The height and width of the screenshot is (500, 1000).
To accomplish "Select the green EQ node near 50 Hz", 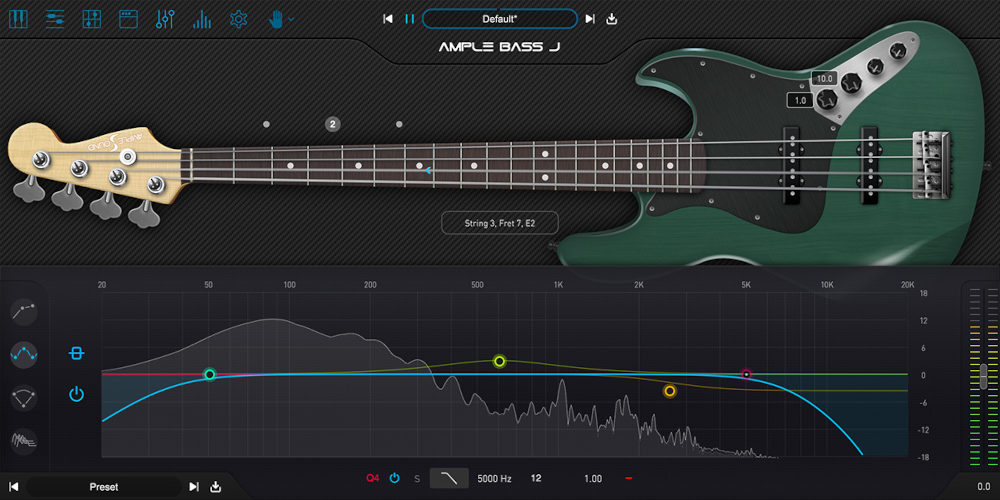I will pos(209,374).
